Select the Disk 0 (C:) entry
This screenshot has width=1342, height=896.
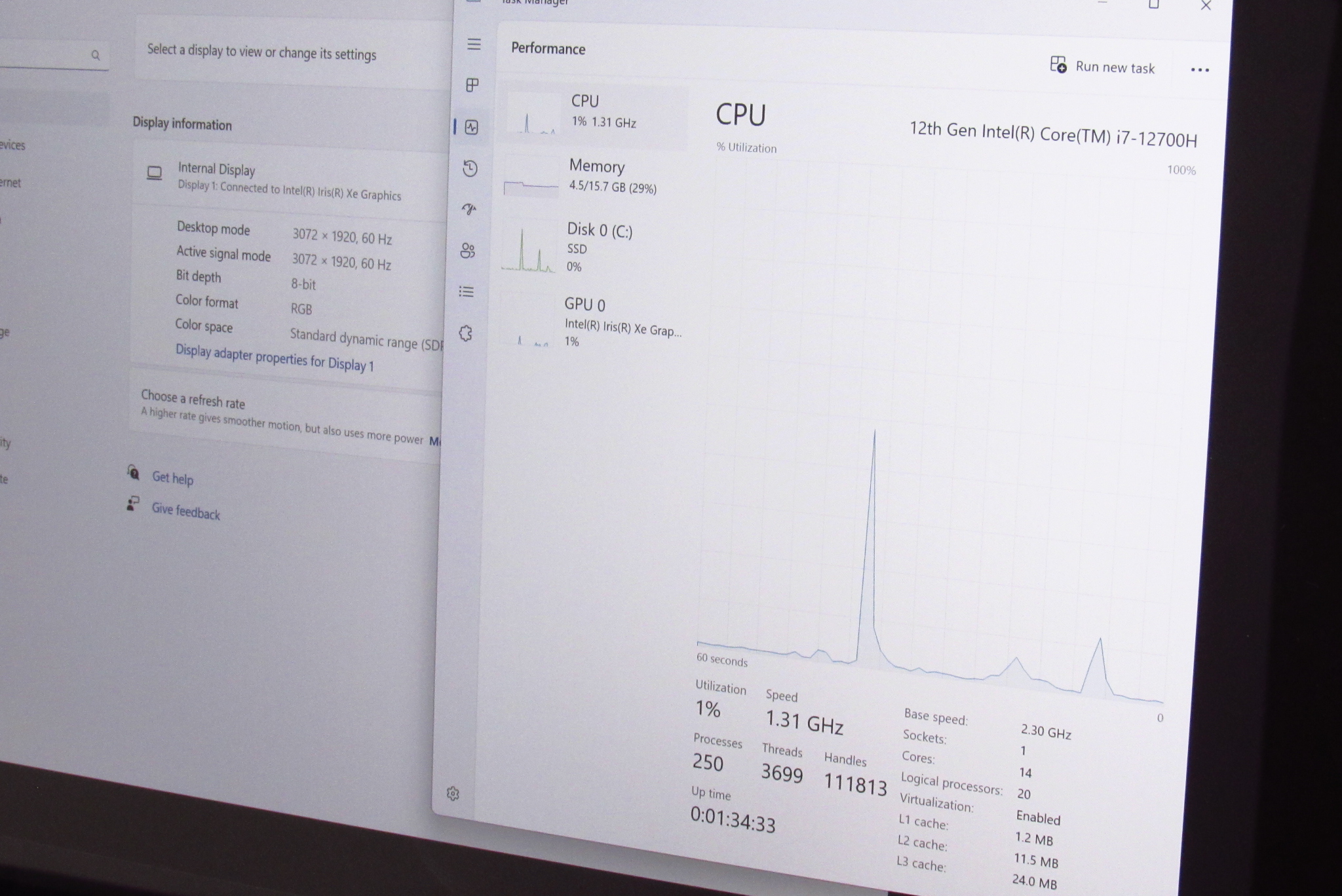point(594,248)
